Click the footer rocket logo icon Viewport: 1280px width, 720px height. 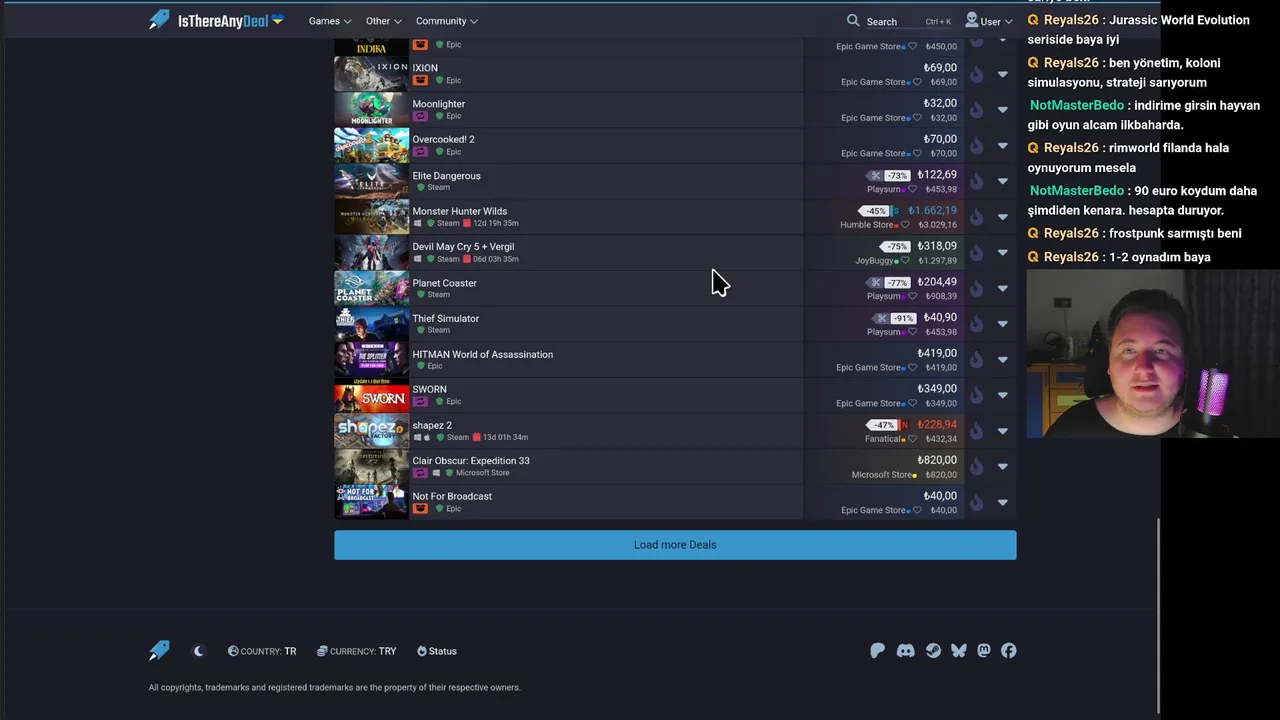(159, 651)
